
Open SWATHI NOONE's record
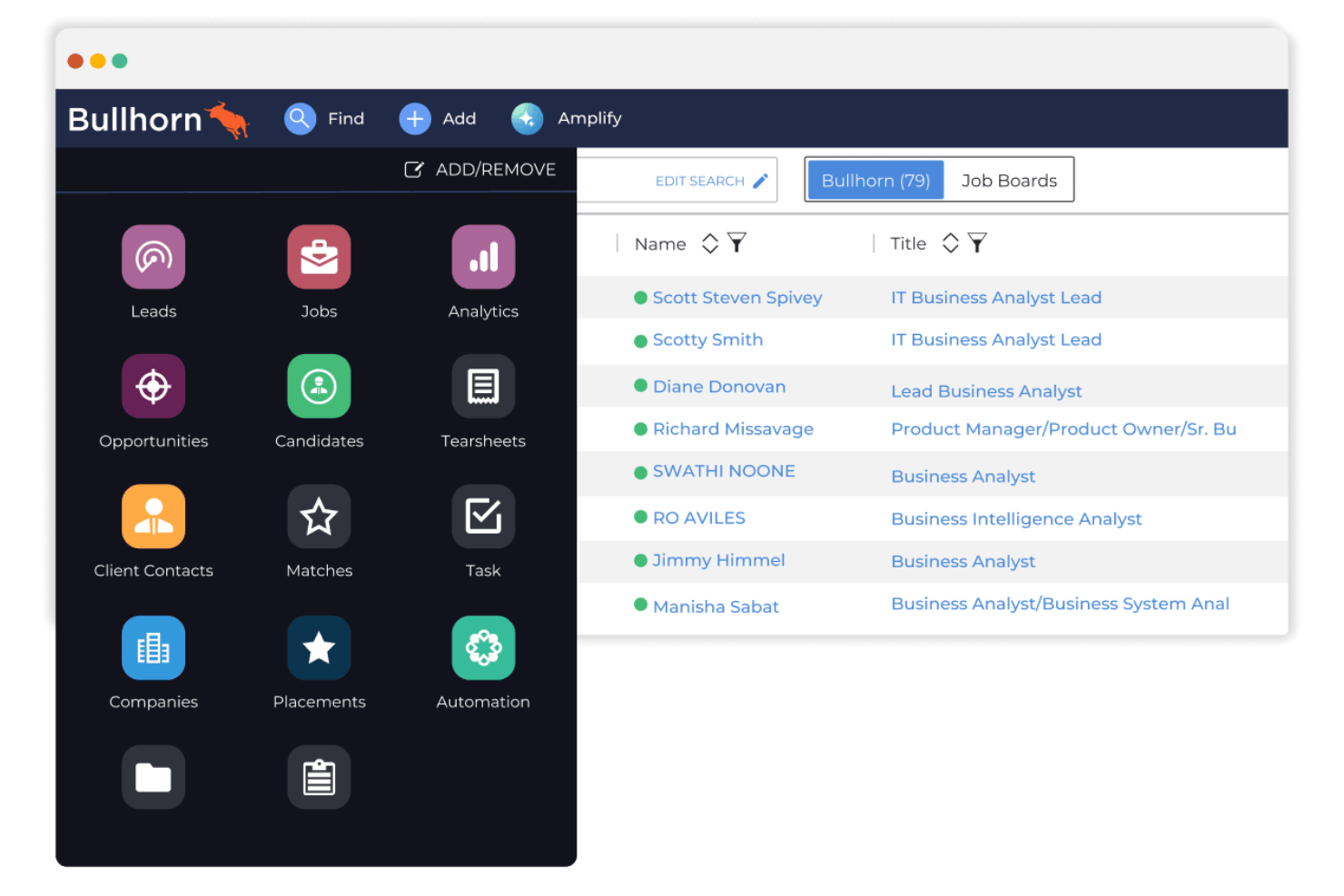[x=724, y=471]
